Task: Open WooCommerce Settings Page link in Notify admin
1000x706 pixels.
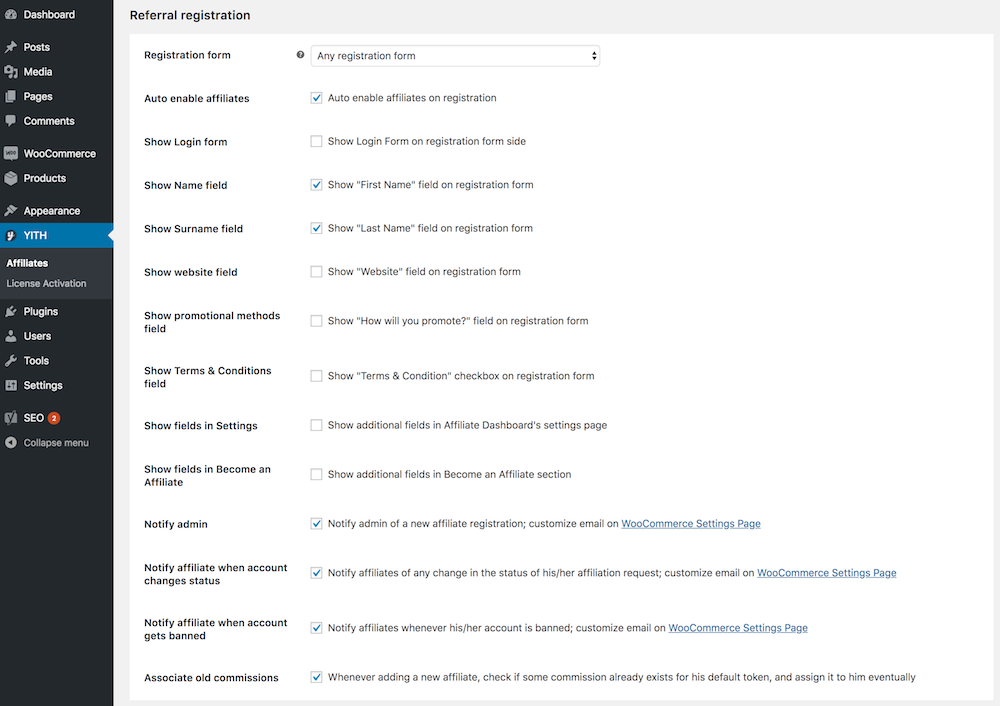Action: coord(690,524)
